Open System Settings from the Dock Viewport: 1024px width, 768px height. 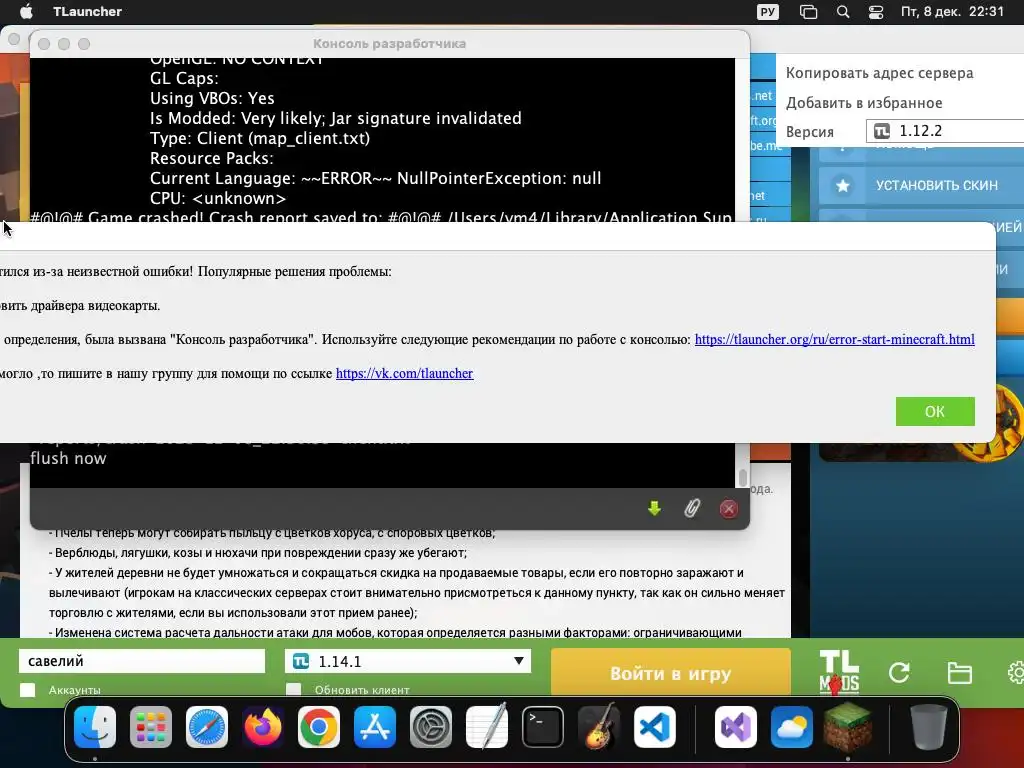(431, 726)
